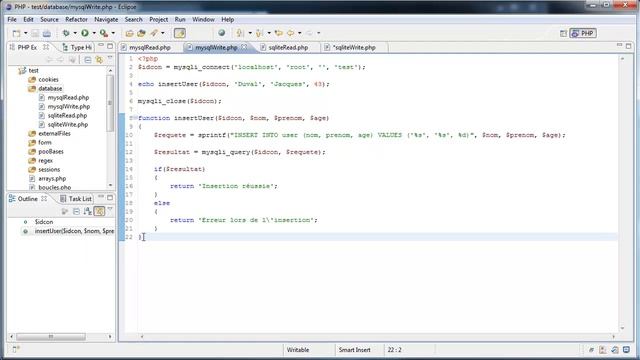Open the Source menu
This screenshot has height=360, width=640.
(49, 20)
